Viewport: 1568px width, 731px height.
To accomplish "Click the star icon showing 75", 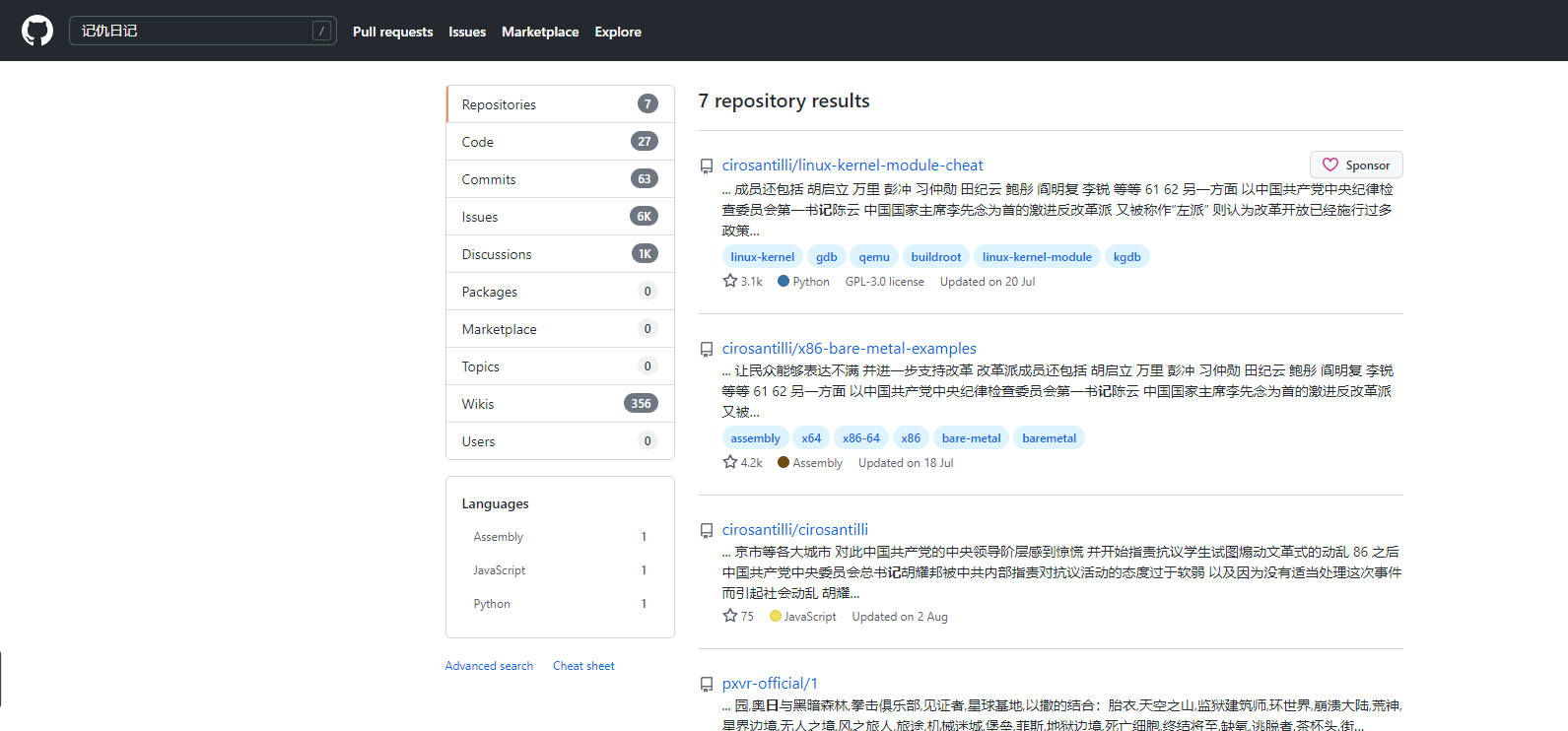I will (x=730, y=616).
